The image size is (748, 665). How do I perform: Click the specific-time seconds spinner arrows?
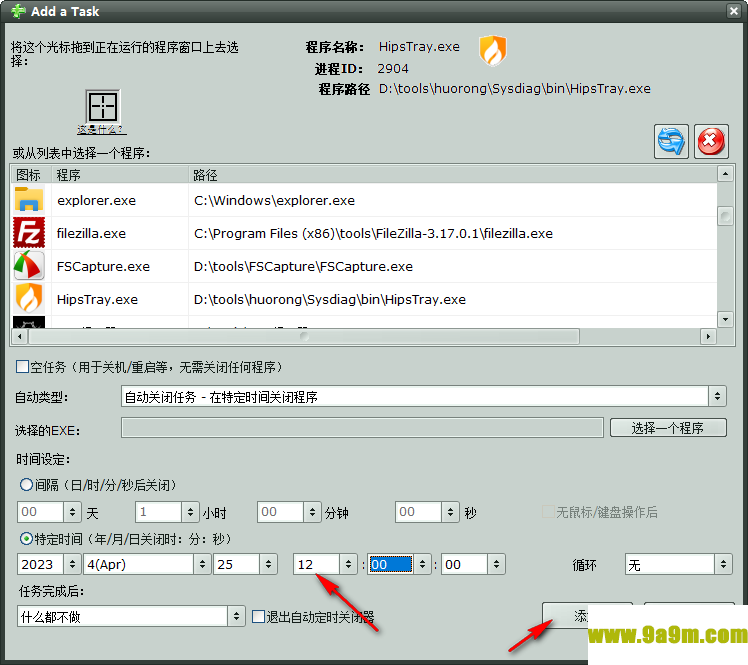click(x=496, y=564)
